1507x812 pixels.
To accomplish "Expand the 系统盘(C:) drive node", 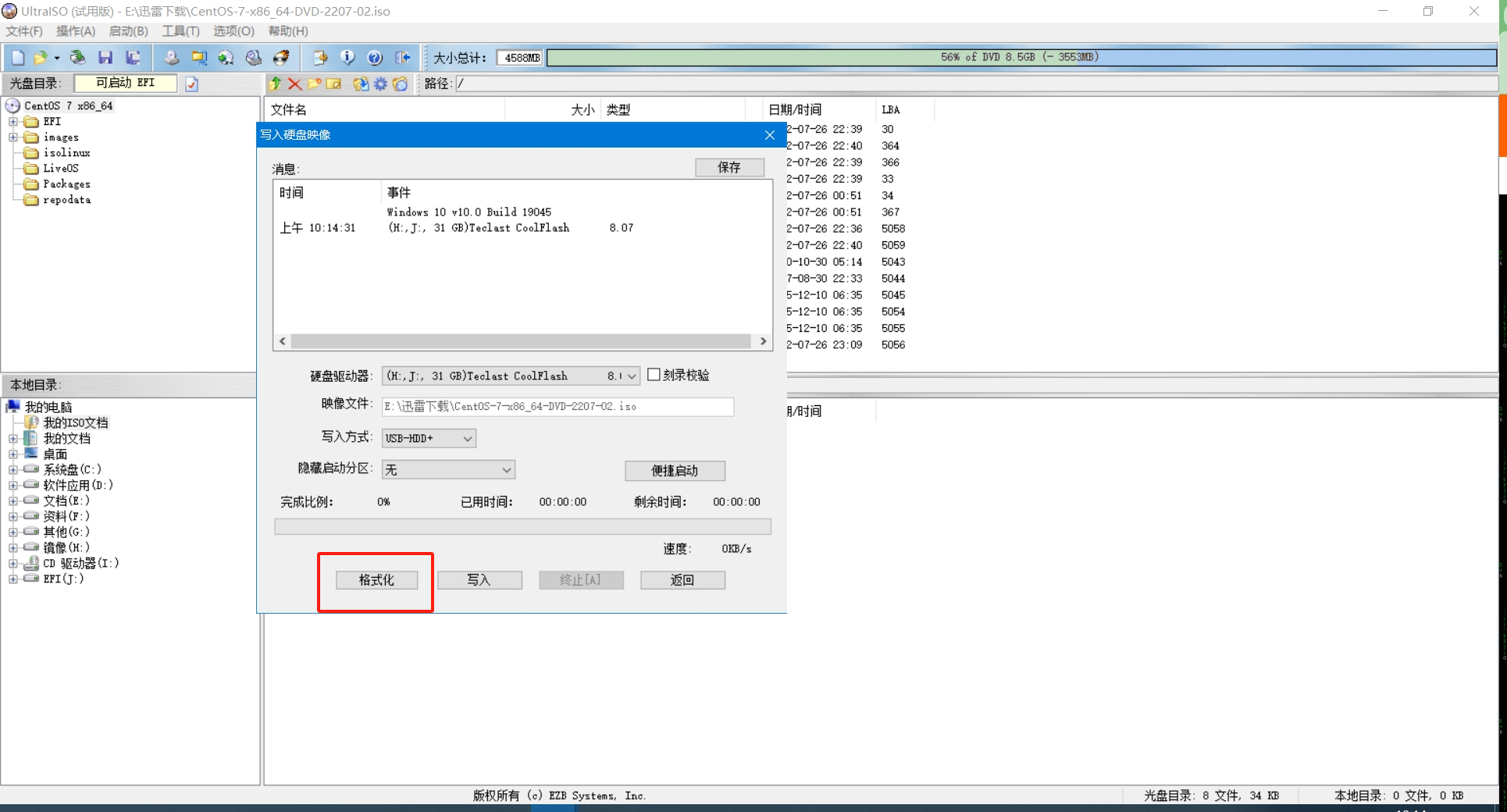I will pyautogui.click(x=12, y=470).
